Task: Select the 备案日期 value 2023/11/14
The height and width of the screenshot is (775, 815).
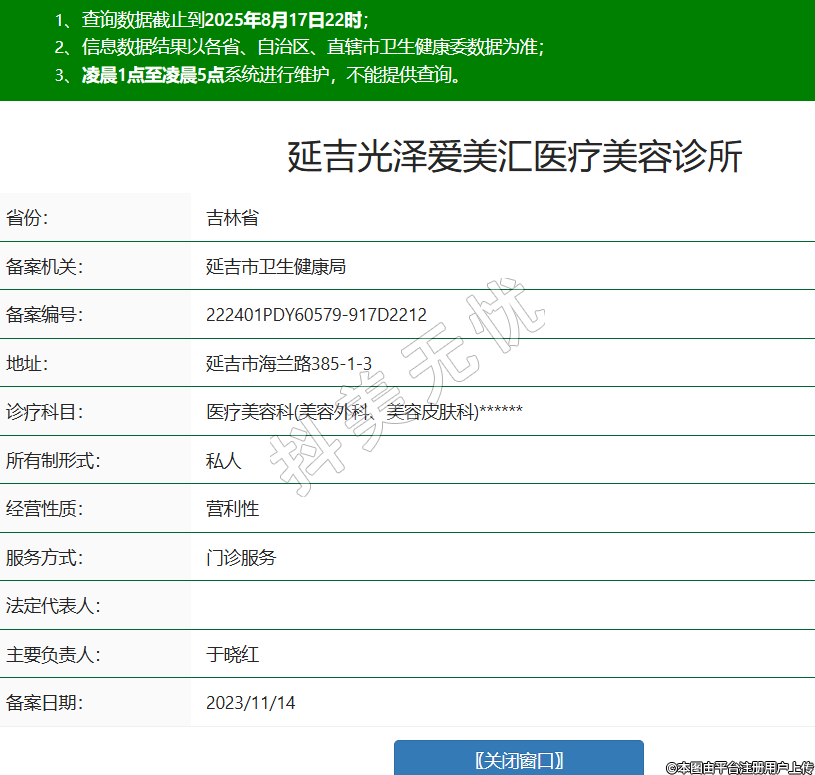Action: point(251,703)
